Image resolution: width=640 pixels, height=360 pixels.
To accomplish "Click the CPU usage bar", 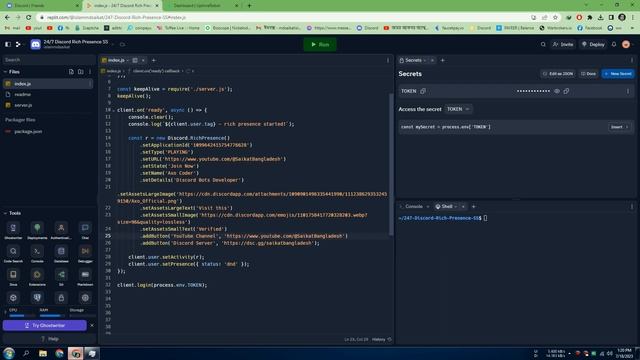I will point(22,316).
